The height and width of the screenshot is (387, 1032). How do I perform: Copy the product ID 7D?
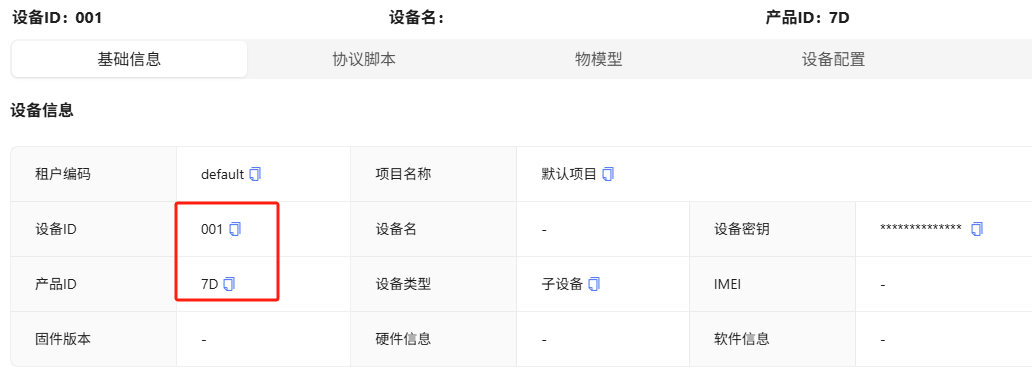(229, 284)
